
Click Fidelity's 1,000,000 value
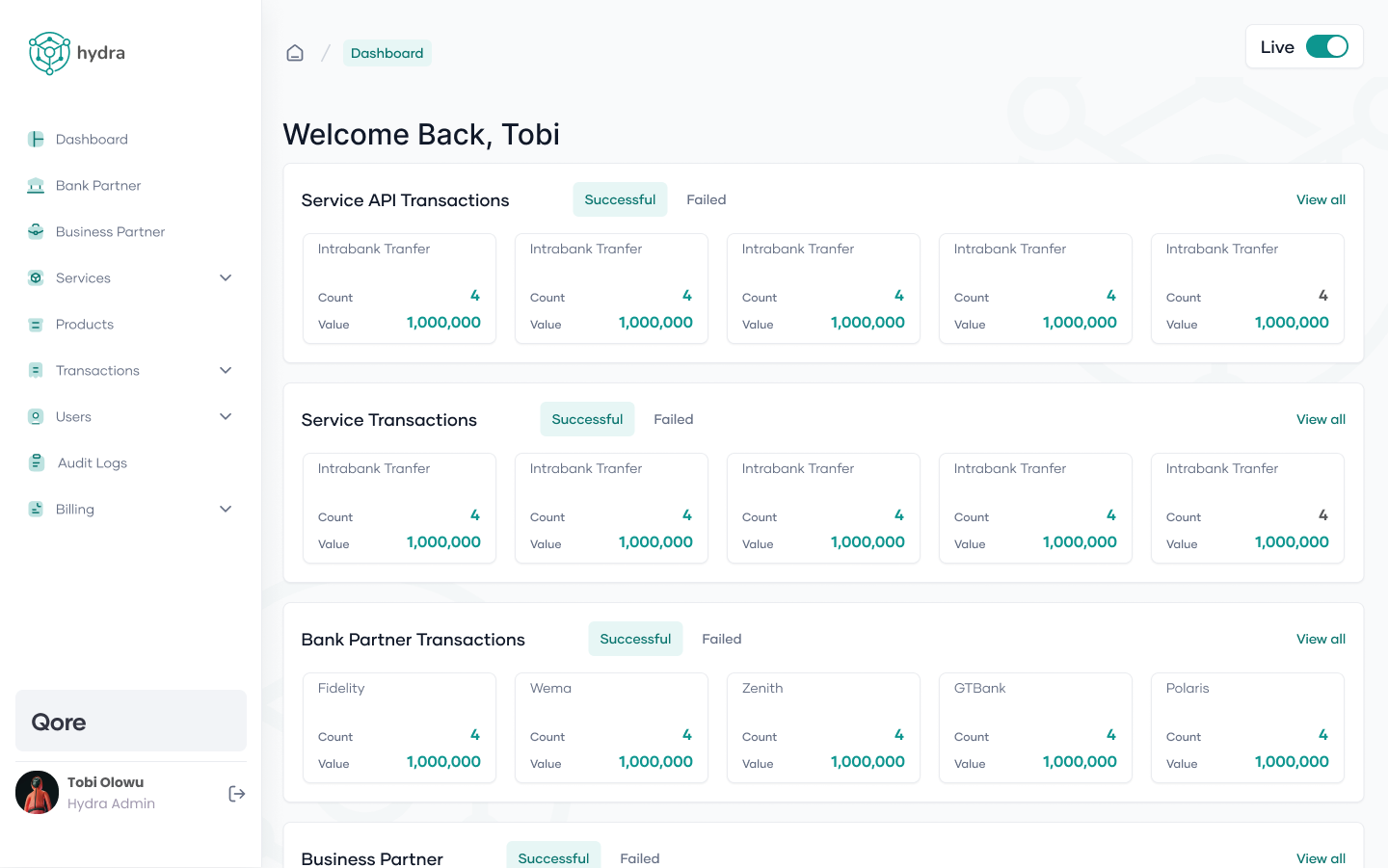tap(443, 761)
